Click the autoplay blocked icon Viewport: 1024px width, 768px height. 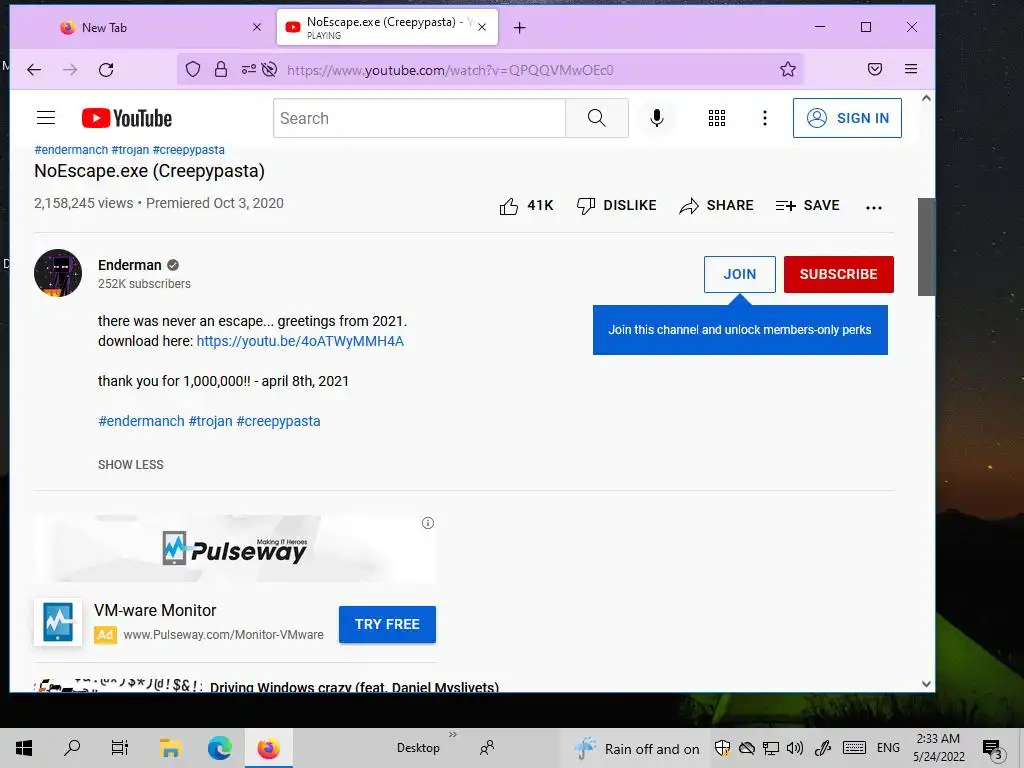[x=269, y=69]
